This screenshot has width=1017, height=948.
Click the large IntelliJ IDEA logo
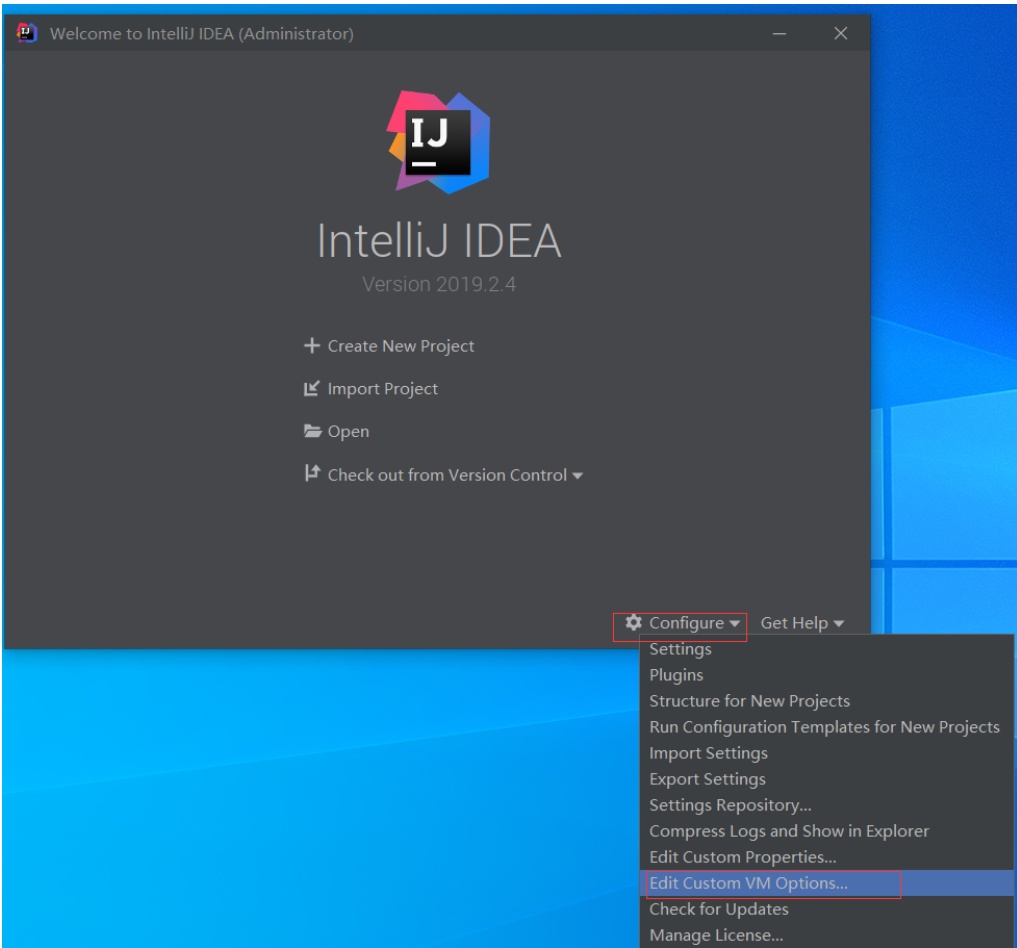(439, 143)
